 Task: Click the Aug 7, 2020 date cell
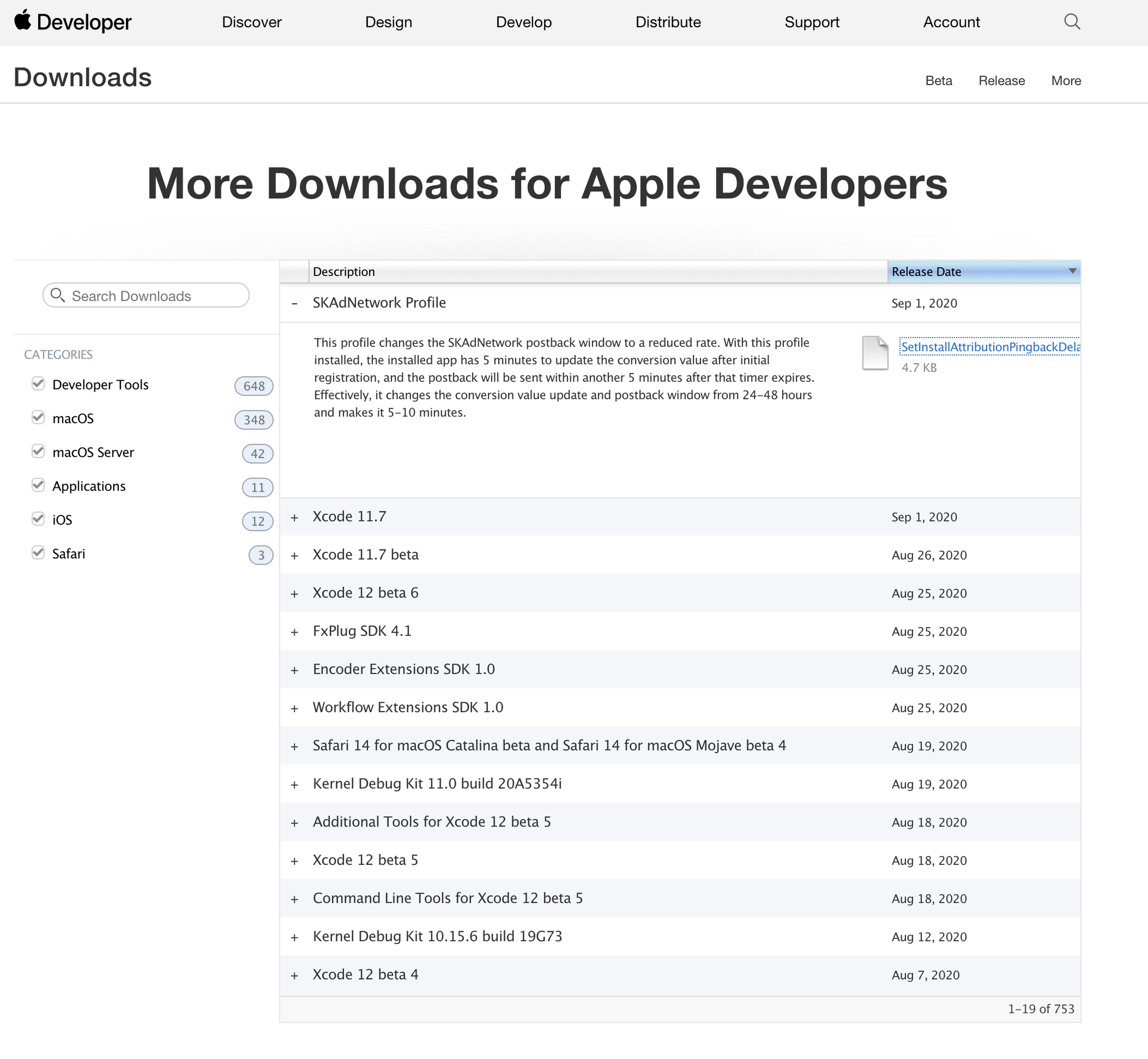point(925,975)
